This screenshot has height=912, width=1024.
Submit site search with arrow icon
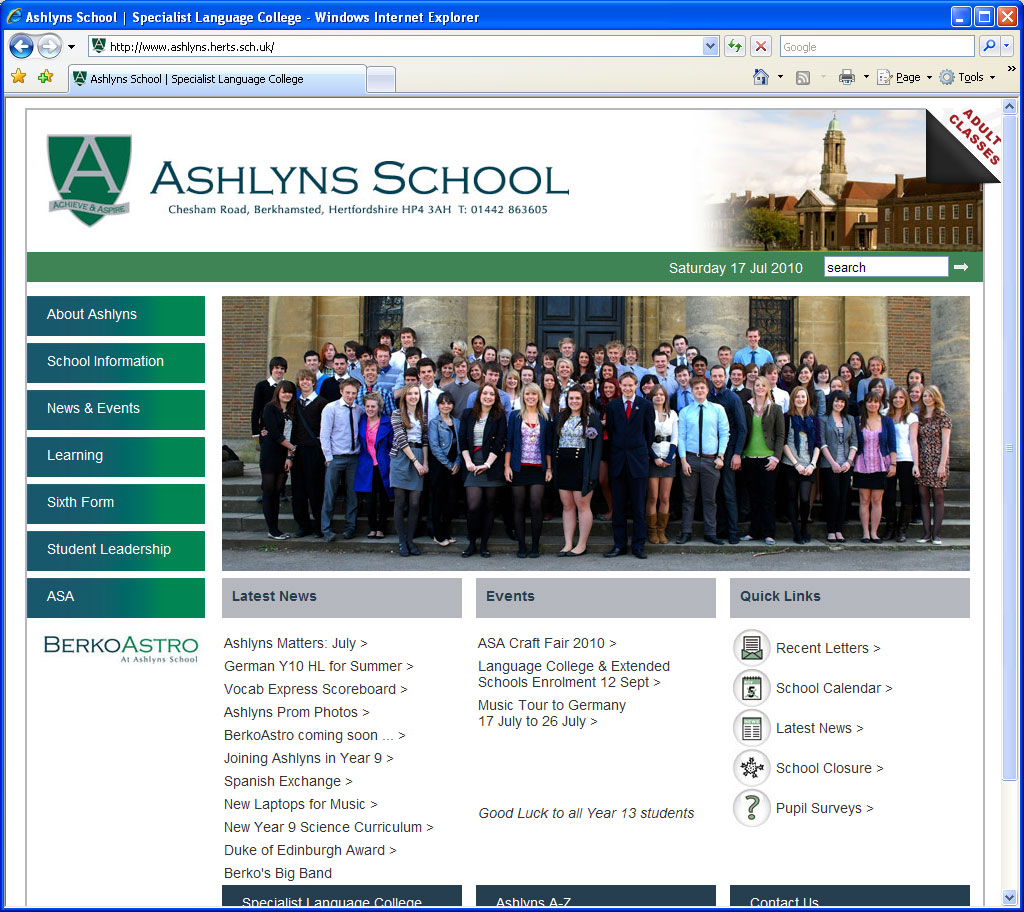pyautogui.click(x=961, y=267)
